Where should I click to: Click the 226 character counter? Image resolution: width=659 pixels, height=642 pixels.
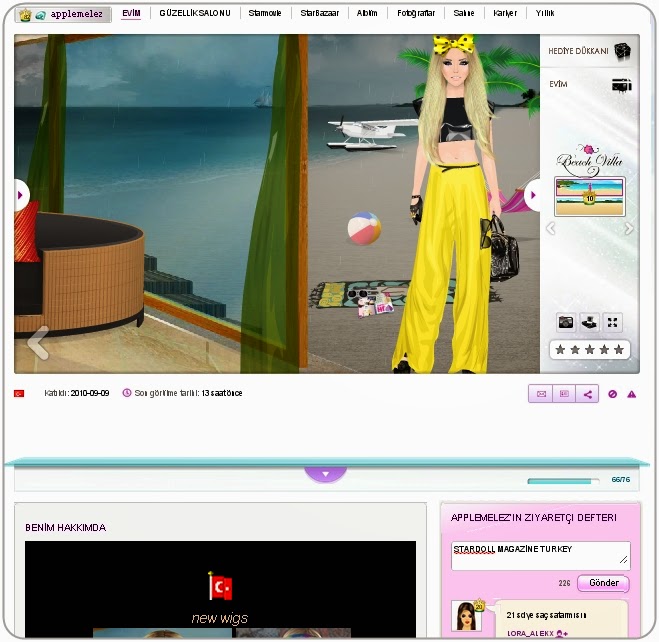click(x=564, y=583)
